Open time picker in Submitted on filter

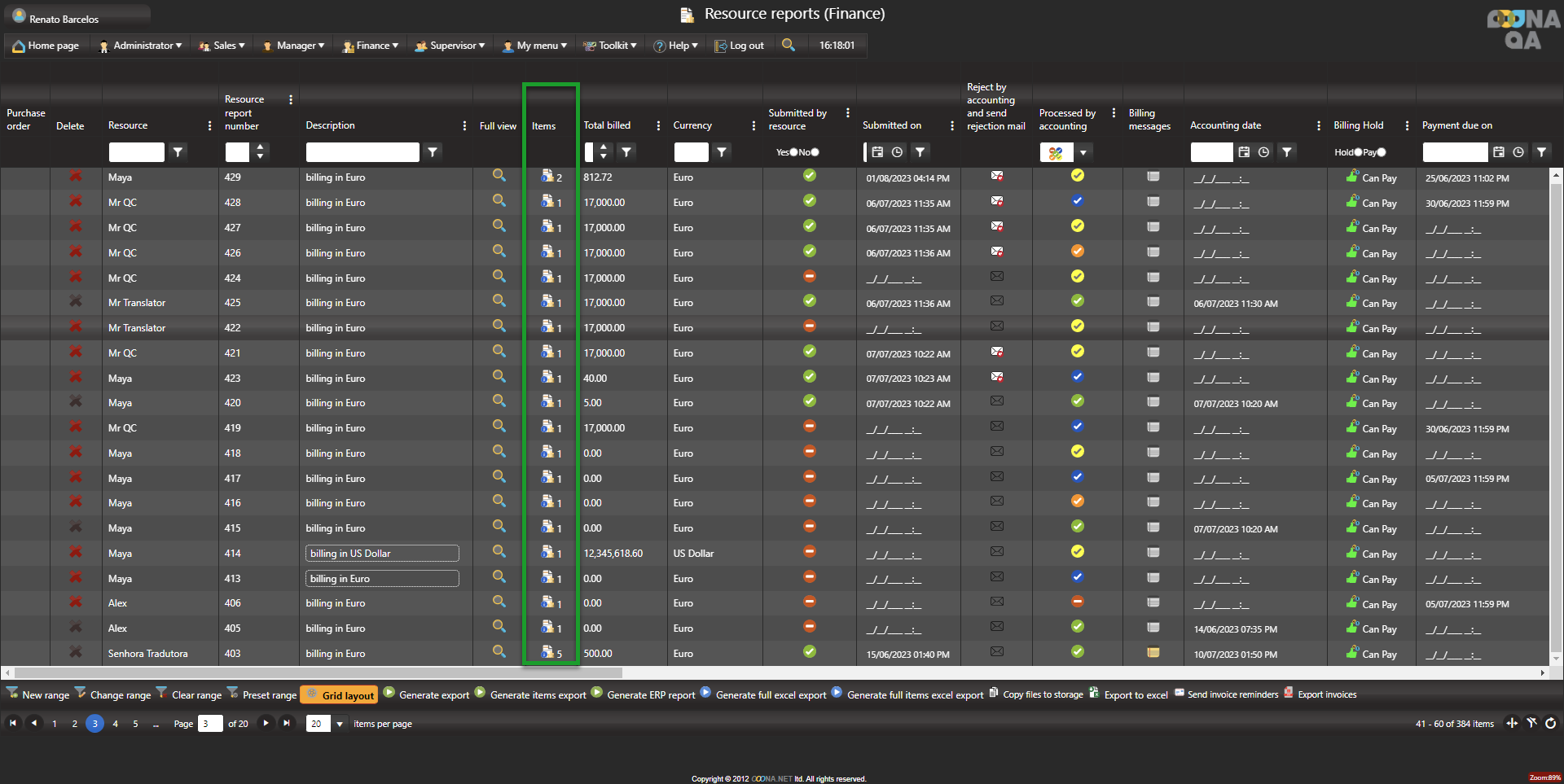pos(897,152)
